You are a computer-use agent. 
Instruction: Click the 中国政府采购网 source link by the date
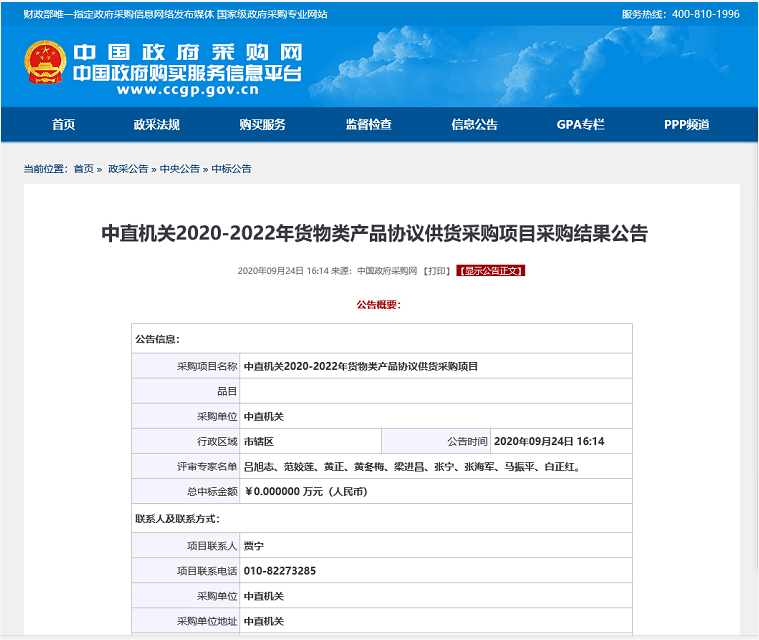tap(386, 271)
